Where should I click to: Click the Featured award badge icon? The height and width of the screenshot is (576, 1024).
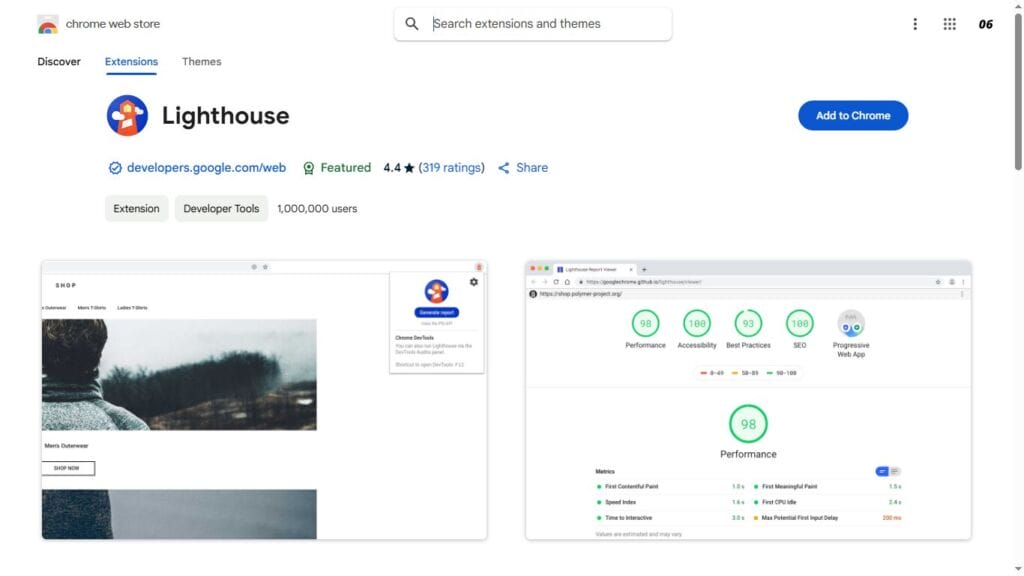pos(308,168)
